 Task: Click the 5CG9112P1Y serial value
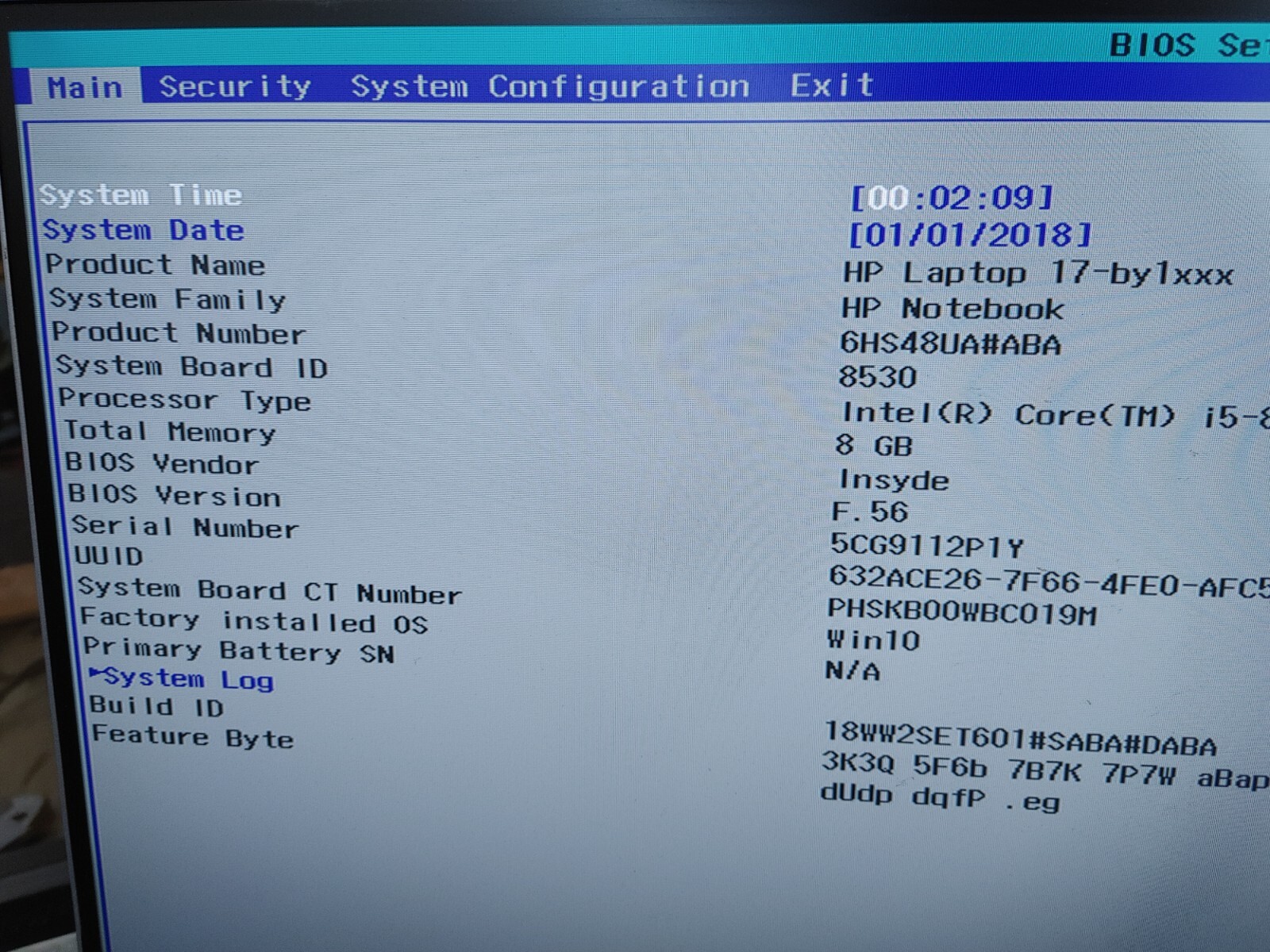tap(927, 546)
